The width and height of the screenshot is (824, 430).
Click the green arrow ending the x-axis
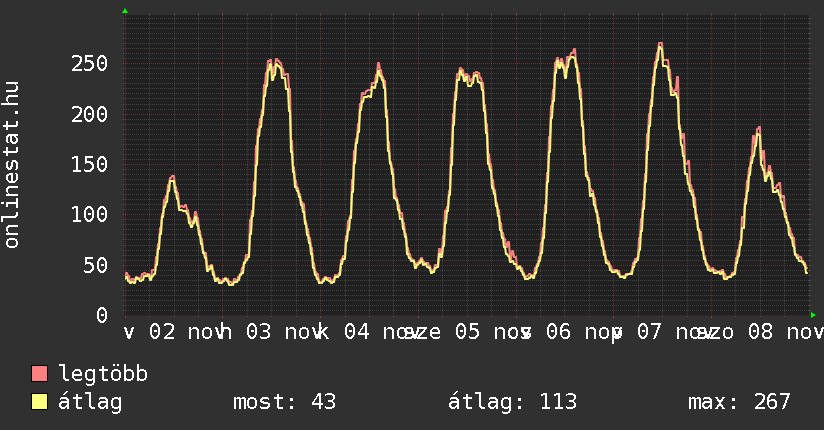tap(814, 314)
